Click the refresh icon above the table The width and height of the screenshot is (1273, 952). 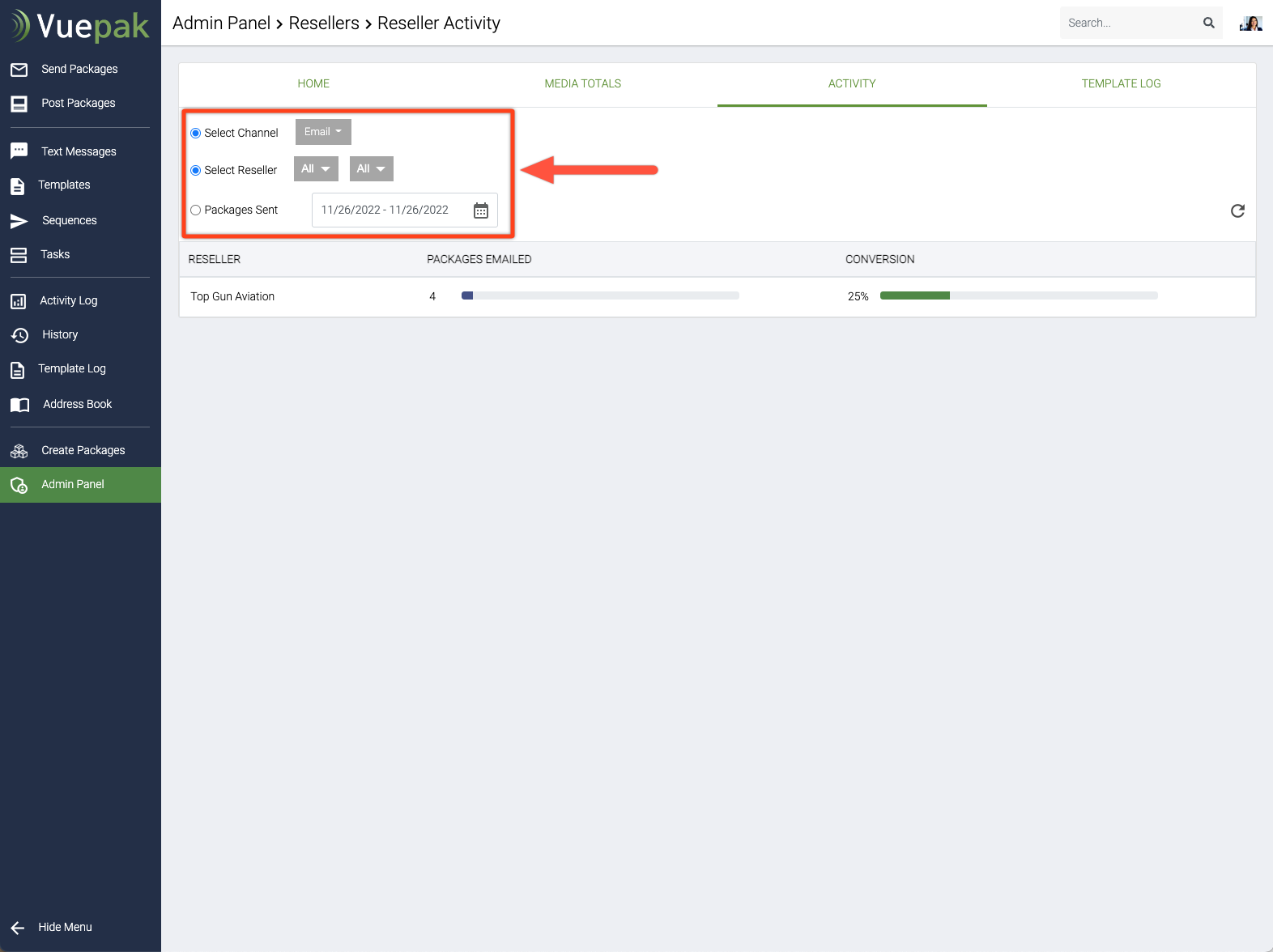click(x=1237, y=210)
